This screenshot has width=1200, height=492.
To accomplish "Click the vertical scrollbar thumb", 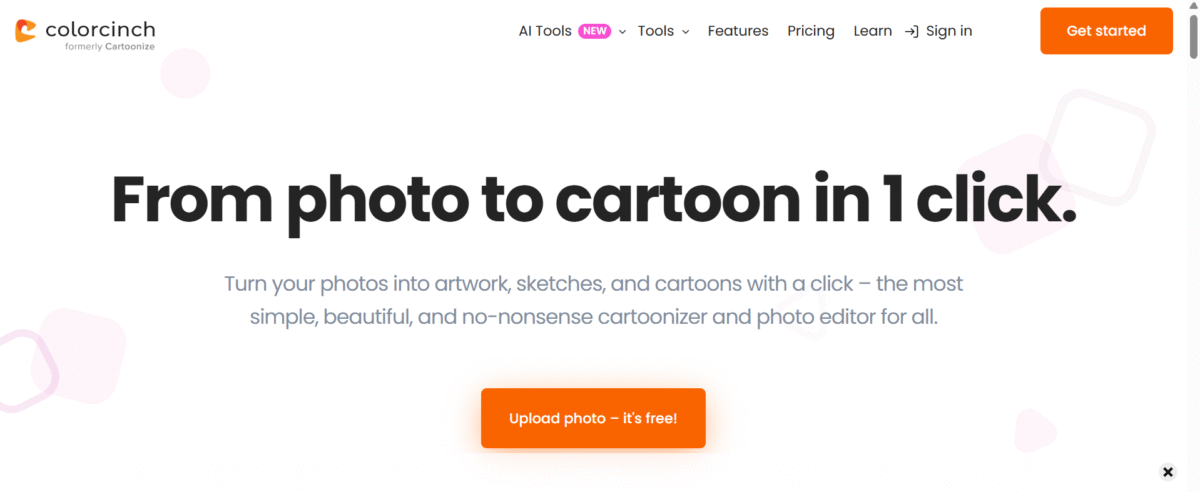I will 1193,35.
